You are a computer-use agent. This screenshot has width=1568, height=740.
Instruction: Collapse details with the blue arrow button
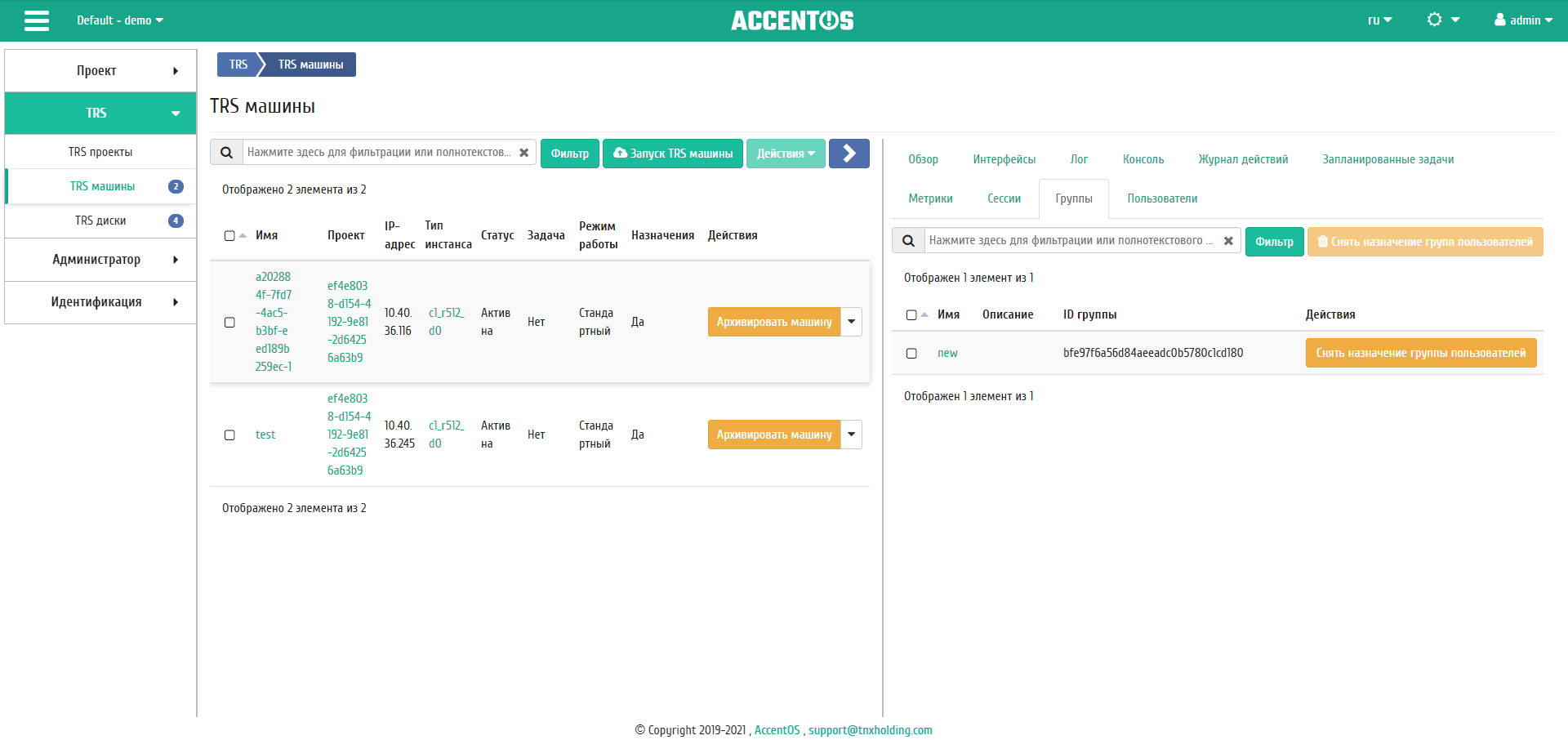(x=849, y=153)
